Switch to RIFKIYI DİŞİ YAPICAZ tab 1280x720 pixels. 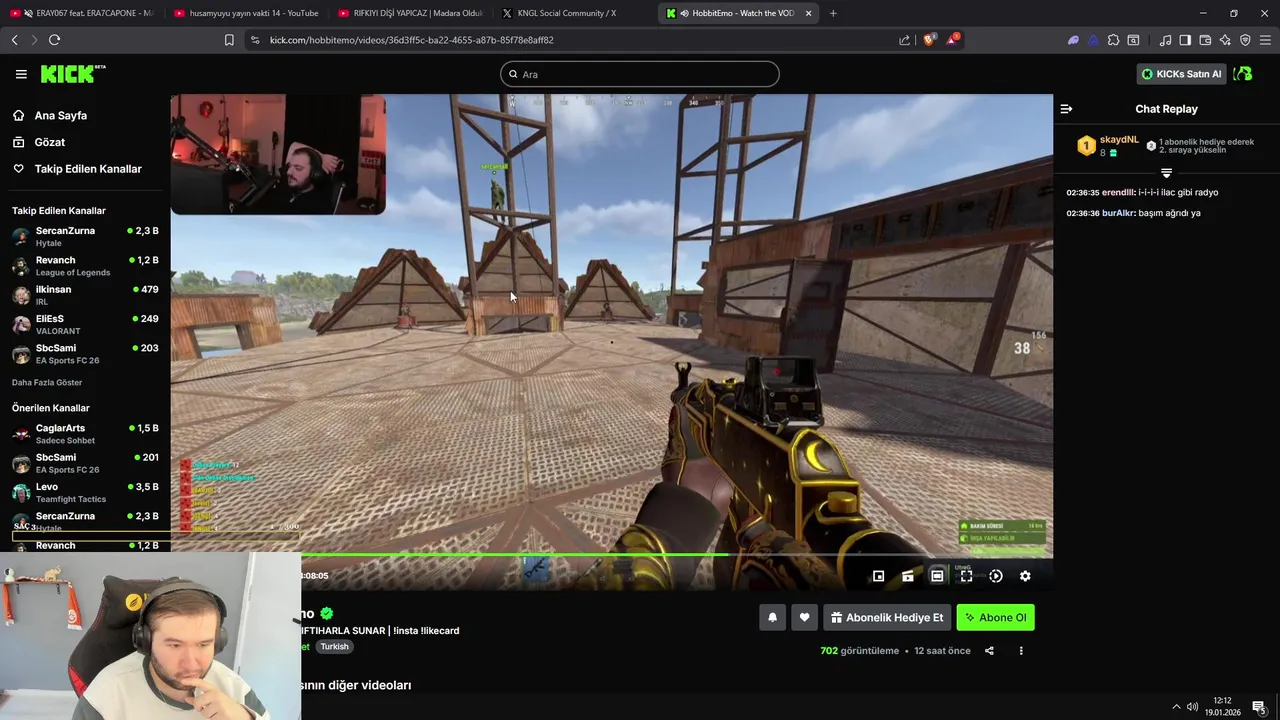point(410,13)
